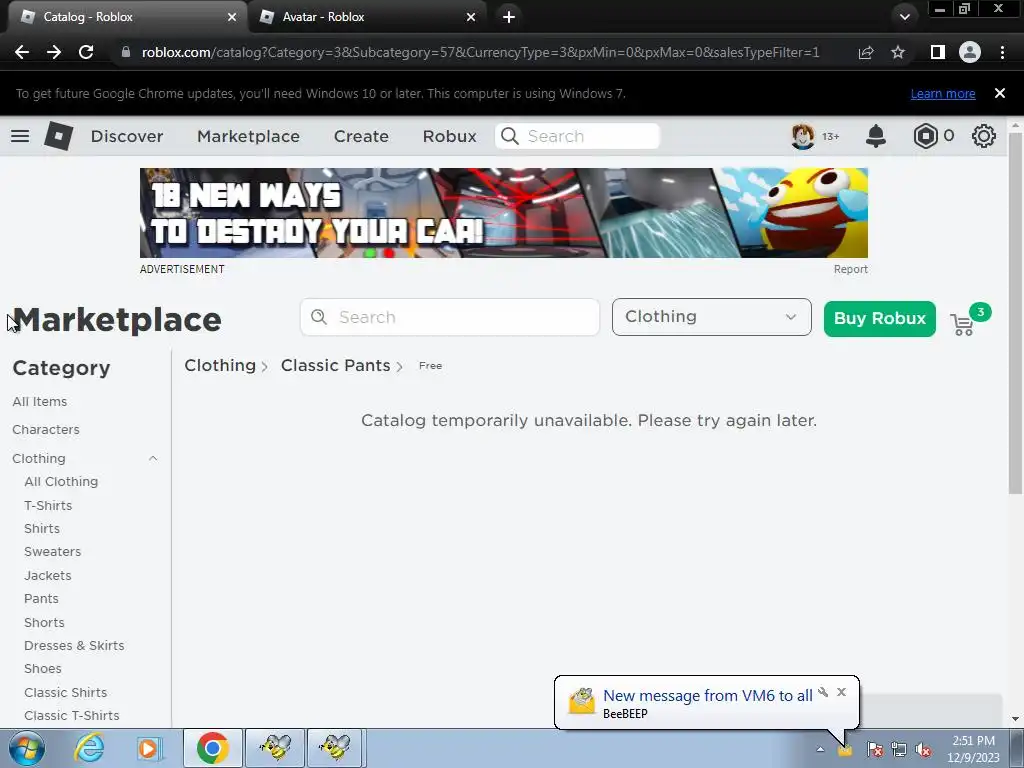This screenshot has height=768, width=1024.
Task: Choose Dresses & Skirts subcategory
Action: (74, 646)
